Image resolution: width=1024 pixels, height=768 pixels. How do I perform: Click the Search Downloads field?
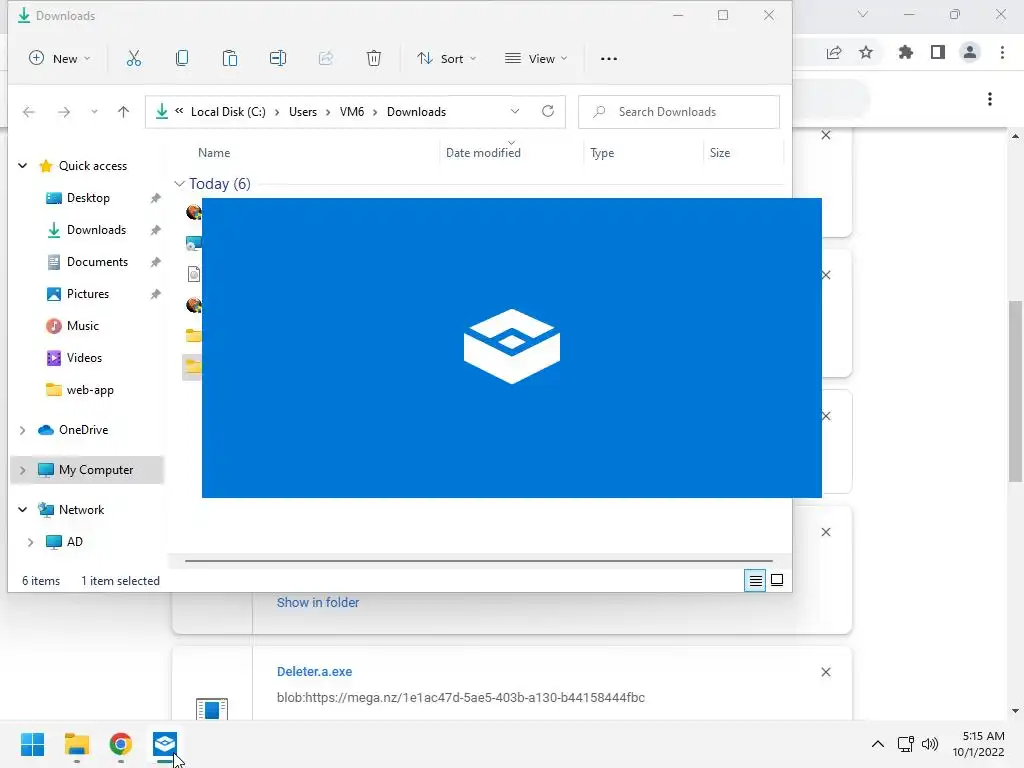679,112
